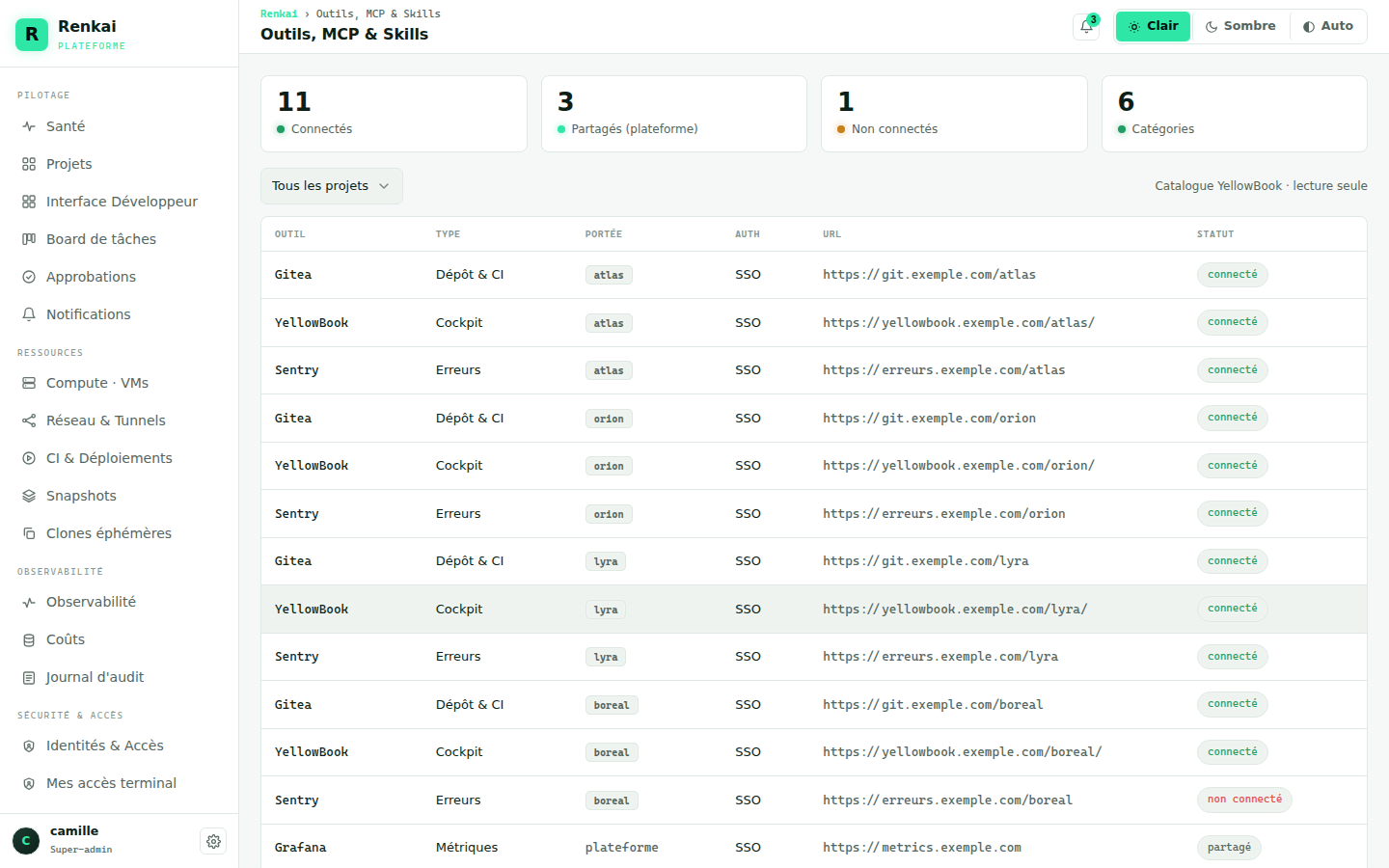Set theme mode to Auto
Viewport: 1389px width, 868px height.
pos(1327,26)
